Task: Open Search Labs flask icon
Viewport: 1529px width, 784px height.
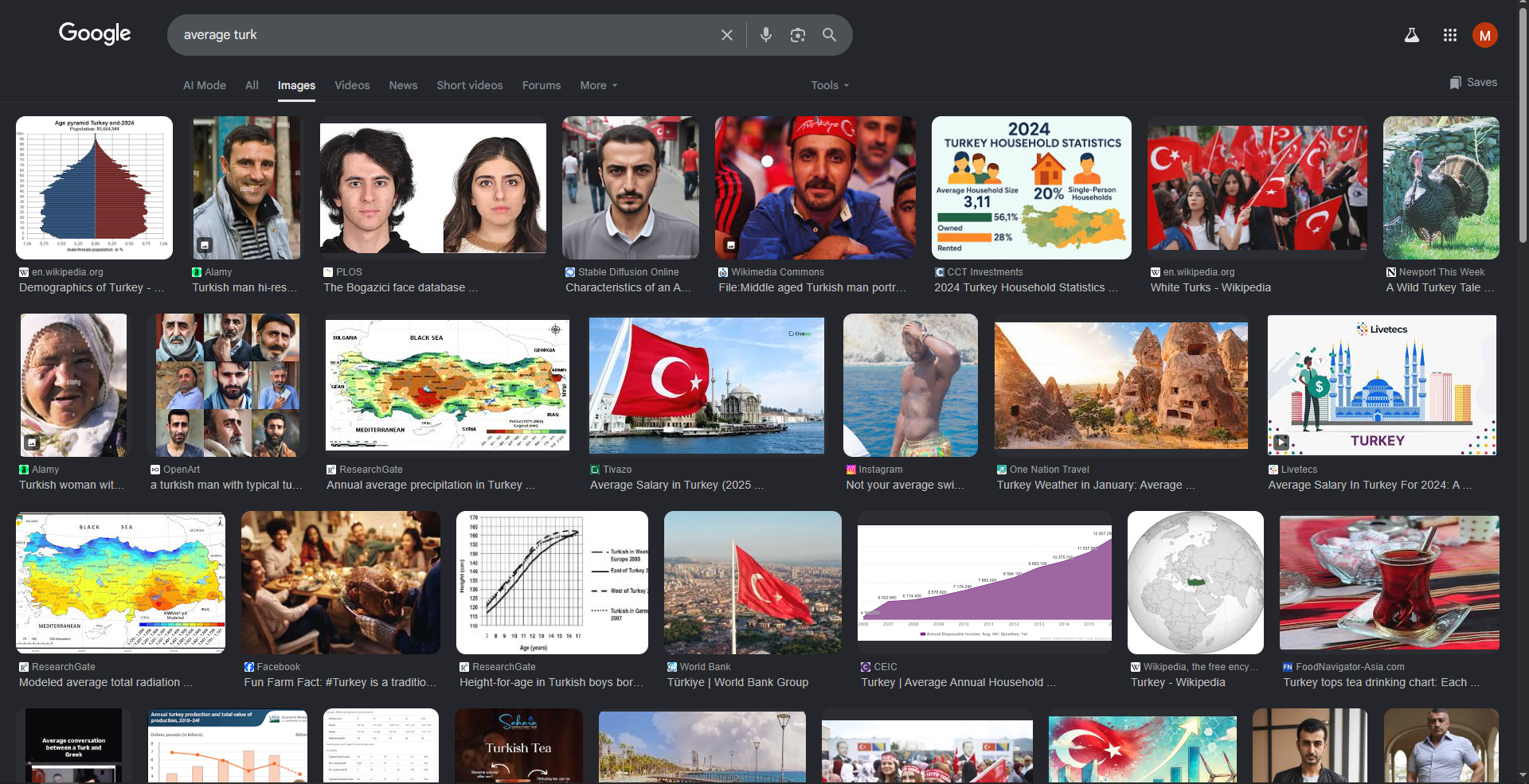Action: click(x=1411, y=35)
